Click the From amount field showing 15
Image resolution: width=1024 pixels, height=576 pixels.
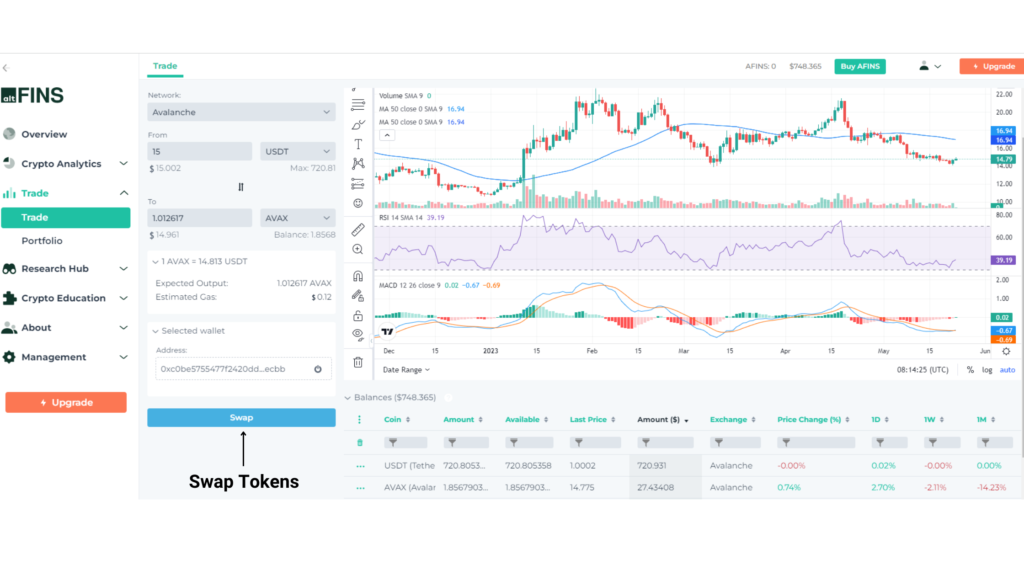coord(199,152)
